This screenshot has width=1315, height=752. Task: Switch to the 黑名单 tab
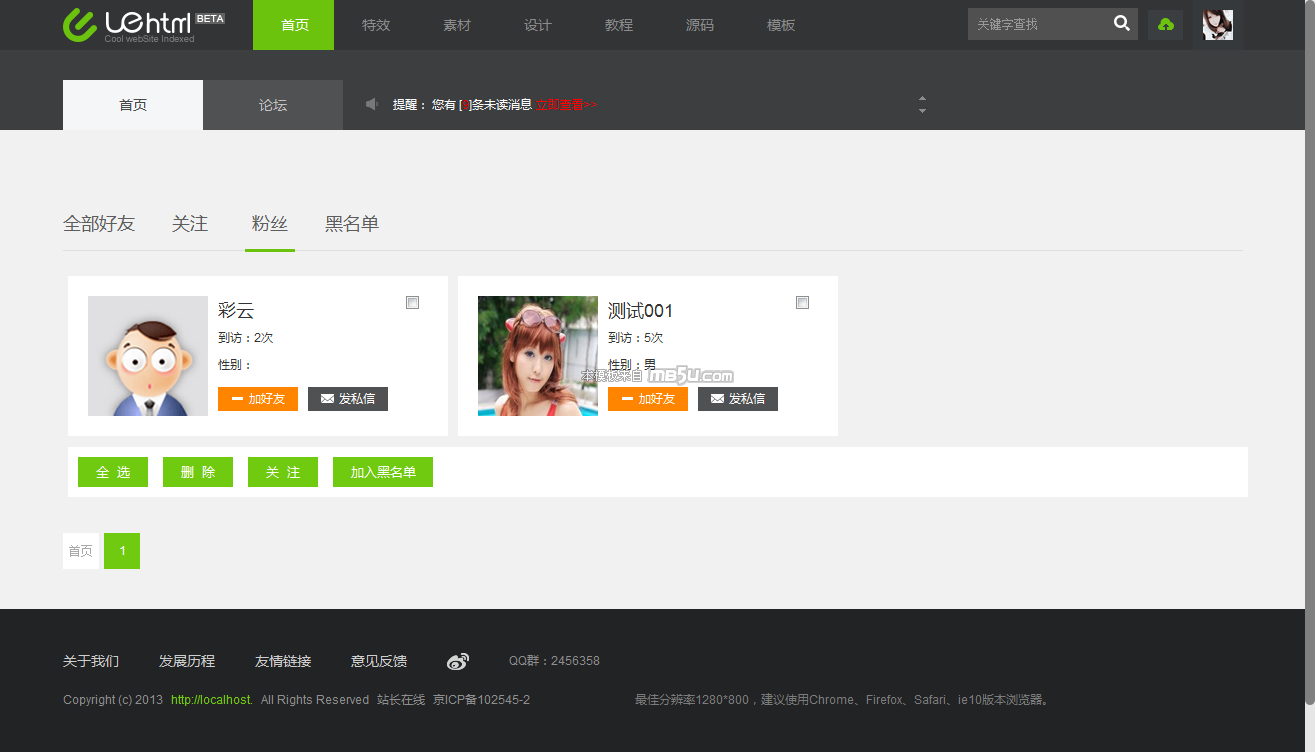pos(352,224)
